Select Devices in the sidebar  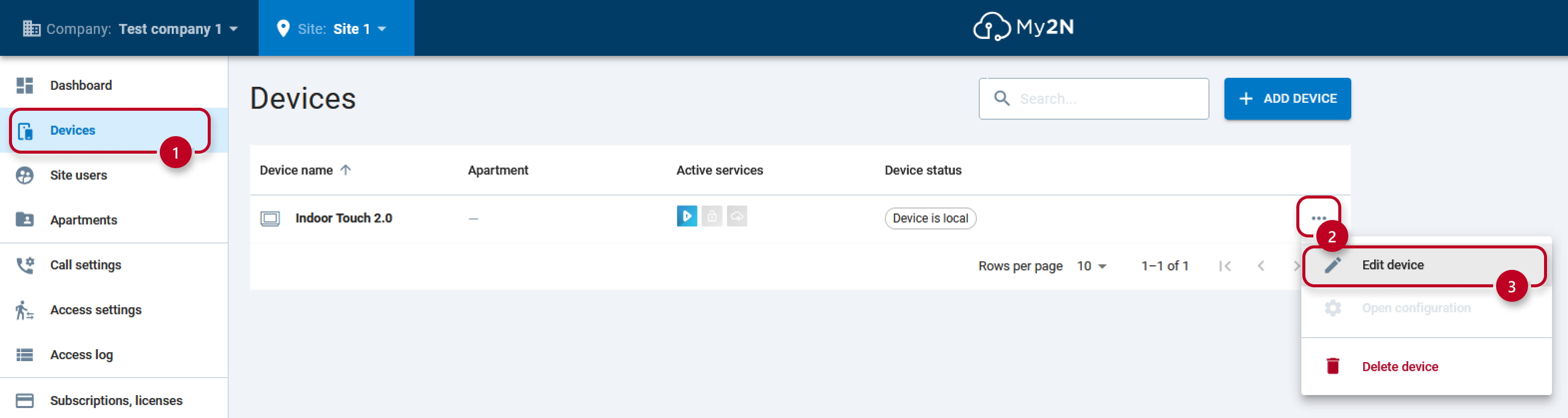[114, 130]
